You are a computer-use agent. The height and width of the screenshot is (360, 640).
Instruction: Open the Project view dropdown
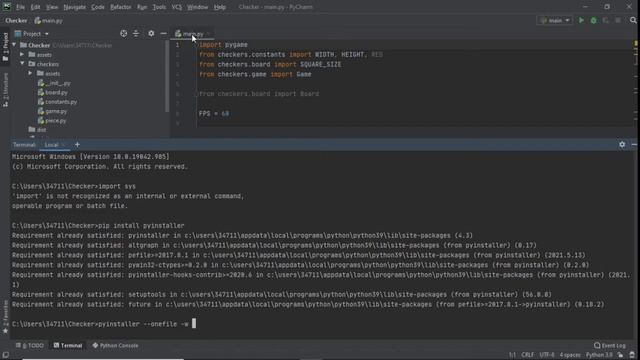(32, 34)
